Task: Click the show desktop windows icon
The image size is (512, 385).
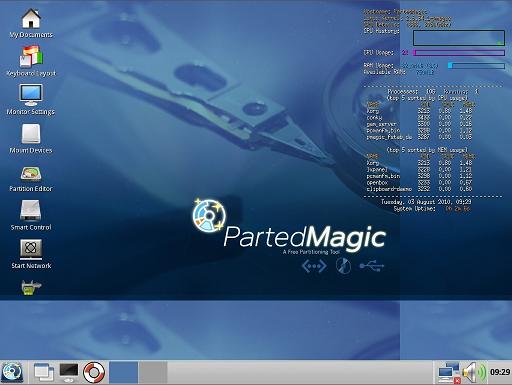Action: pyautogui.click(x=44, y=372)
